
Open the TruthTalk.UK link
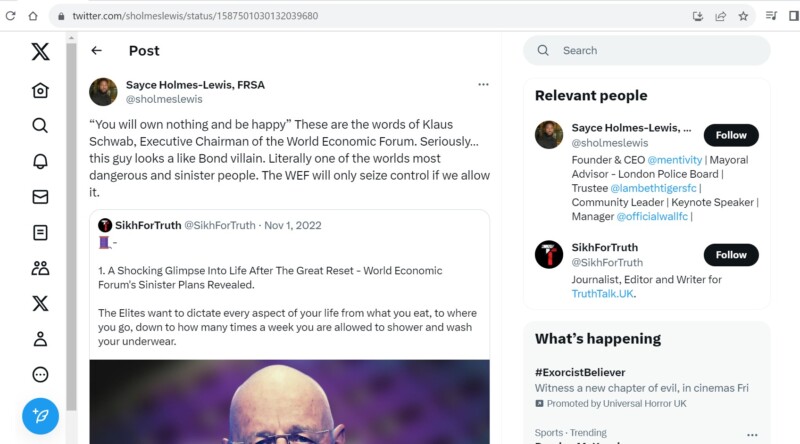[603, 294]
